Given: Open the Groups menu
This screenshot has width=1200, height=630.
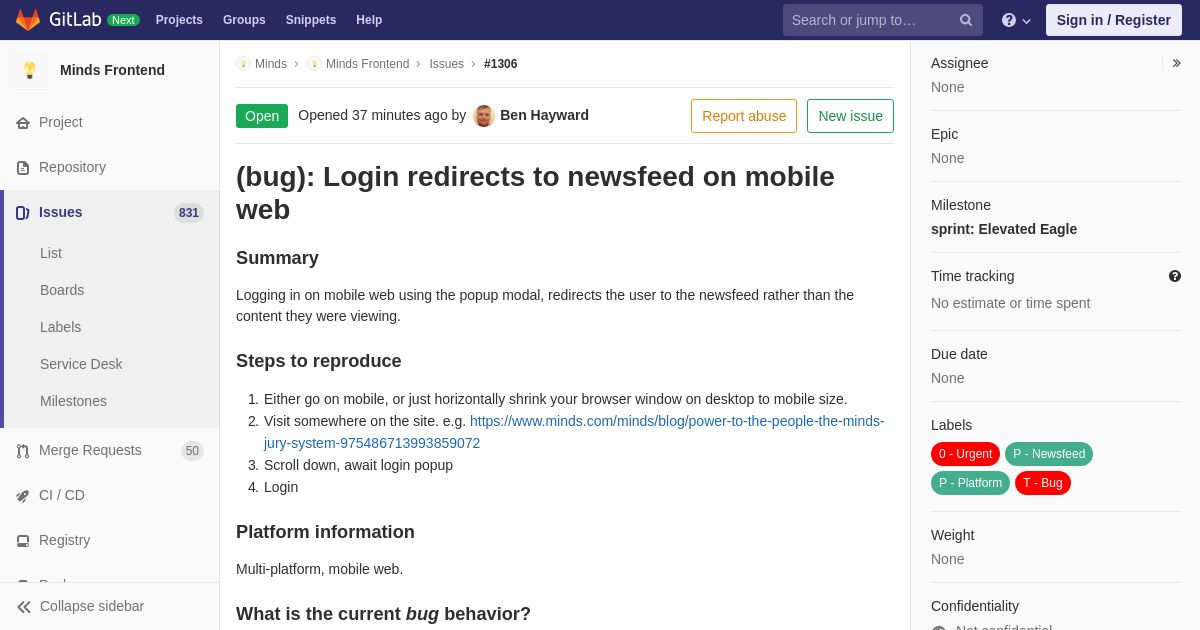Looking at the screenshot, I should coord(244,20).
